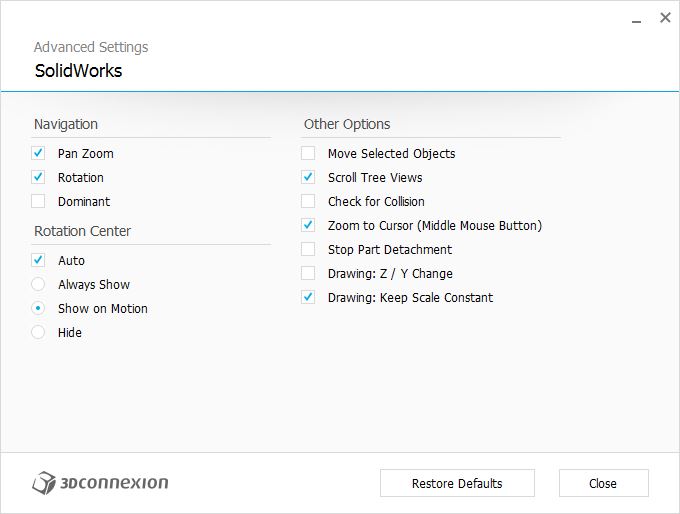680x514 pixels.
Task: Uncheck Scroll Tree Views option
Action: 308,177
